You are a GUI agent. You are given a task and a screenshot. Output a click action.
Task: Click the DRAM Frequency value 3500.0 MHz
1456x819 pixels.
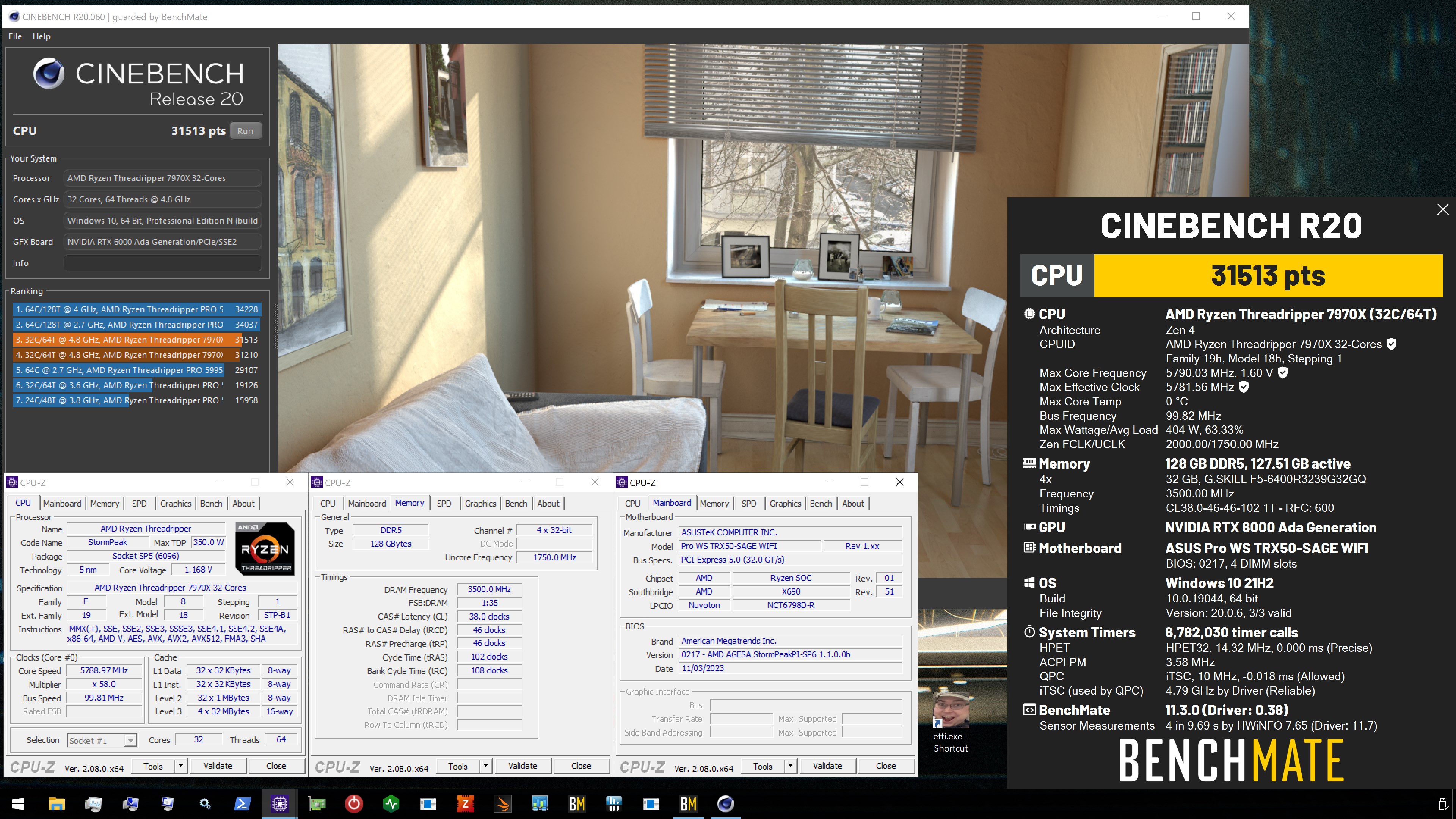(x=489, y=590)
